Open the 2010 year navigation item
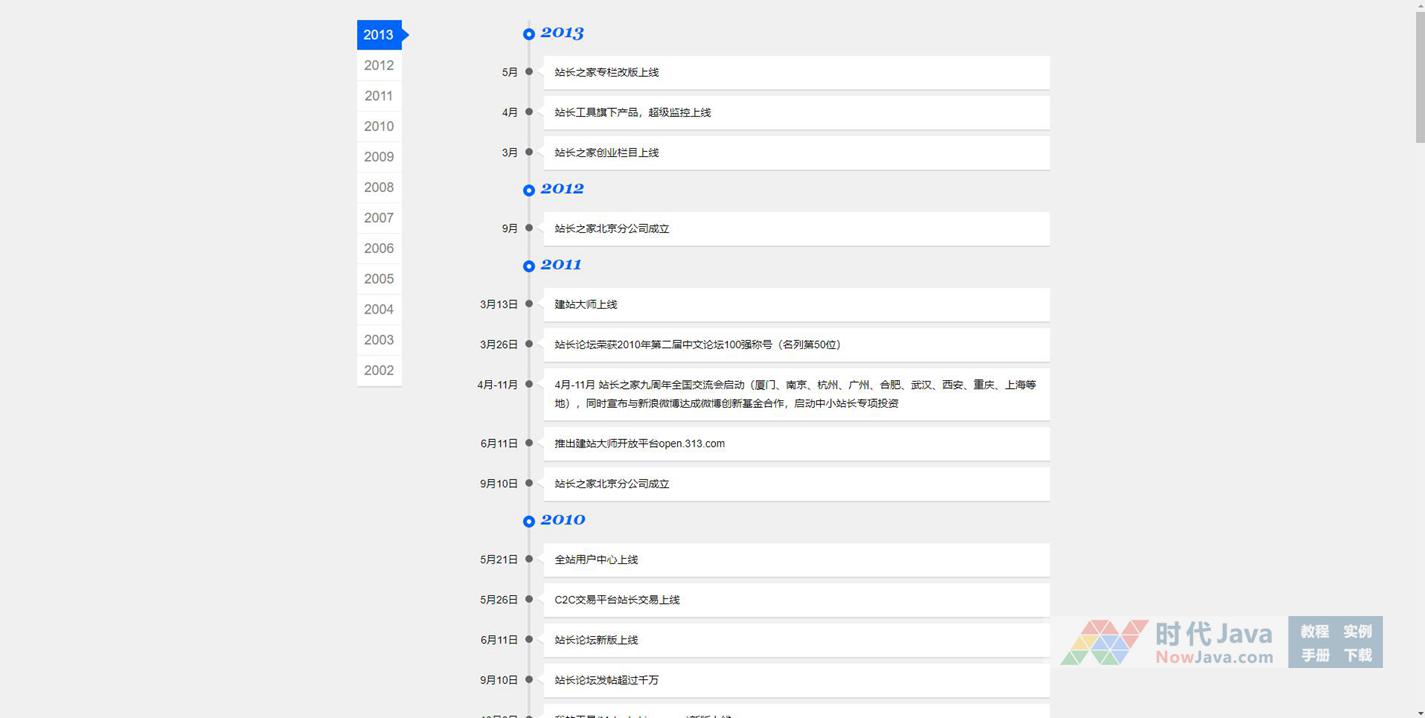 (379, 127)
